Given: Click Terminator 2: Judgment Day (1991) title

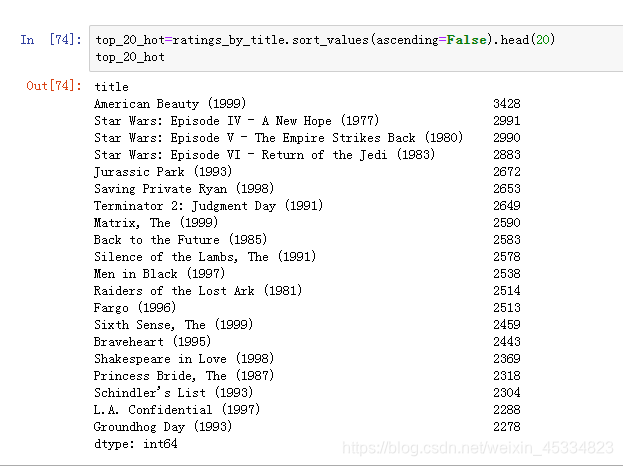Looking at the screenshot, I should pyautogui.click(x=209, y=206).
